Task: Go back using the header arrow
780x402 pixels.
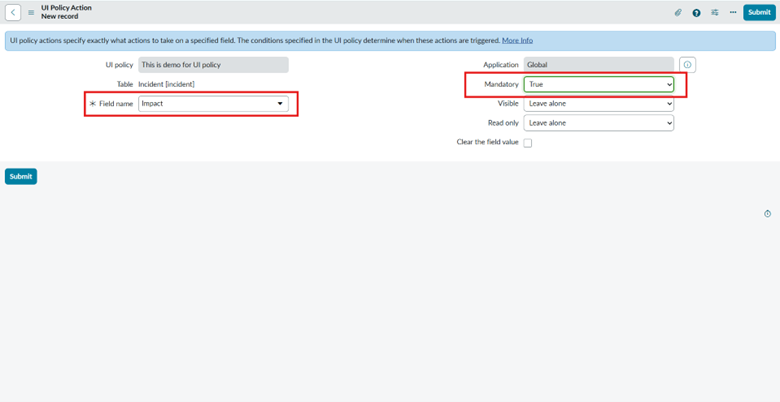Action: [x=13, y=12]
